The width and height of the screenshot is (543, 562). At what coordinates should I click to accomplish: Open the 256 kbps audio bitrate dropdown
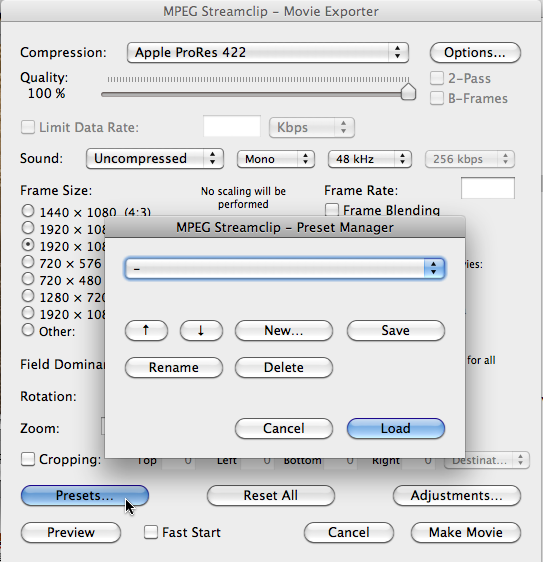click(470, 159)
